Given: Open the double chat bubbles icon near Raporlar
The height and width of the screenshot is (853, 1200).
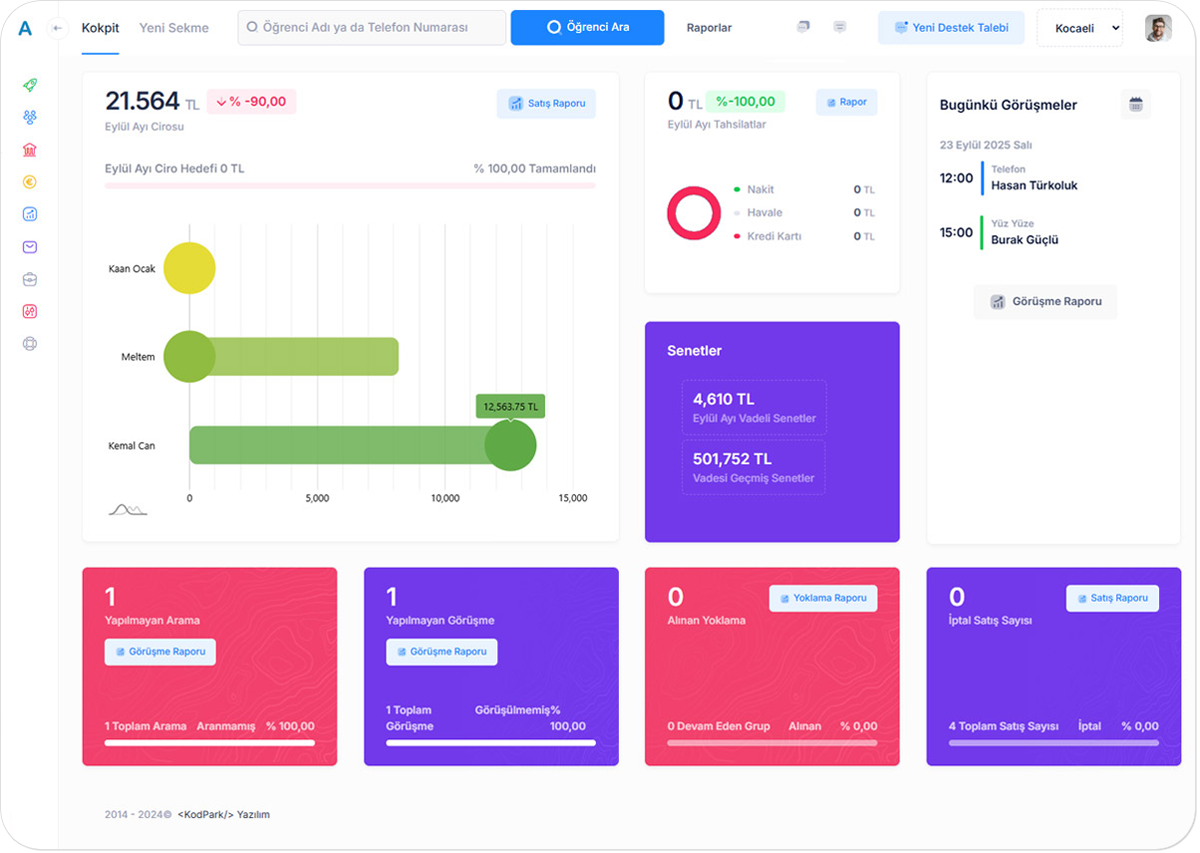Looking at the screenshot, I should pos(803,28).
